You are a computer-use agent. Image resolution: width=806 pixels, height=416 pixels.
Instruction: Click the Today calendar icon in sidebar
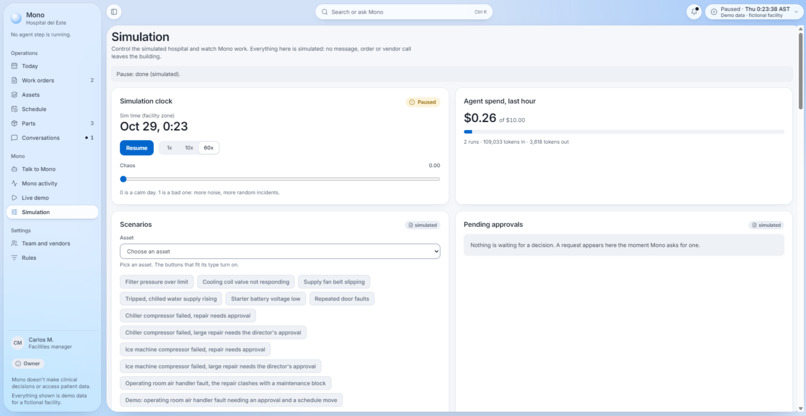(x=14, y=66)
